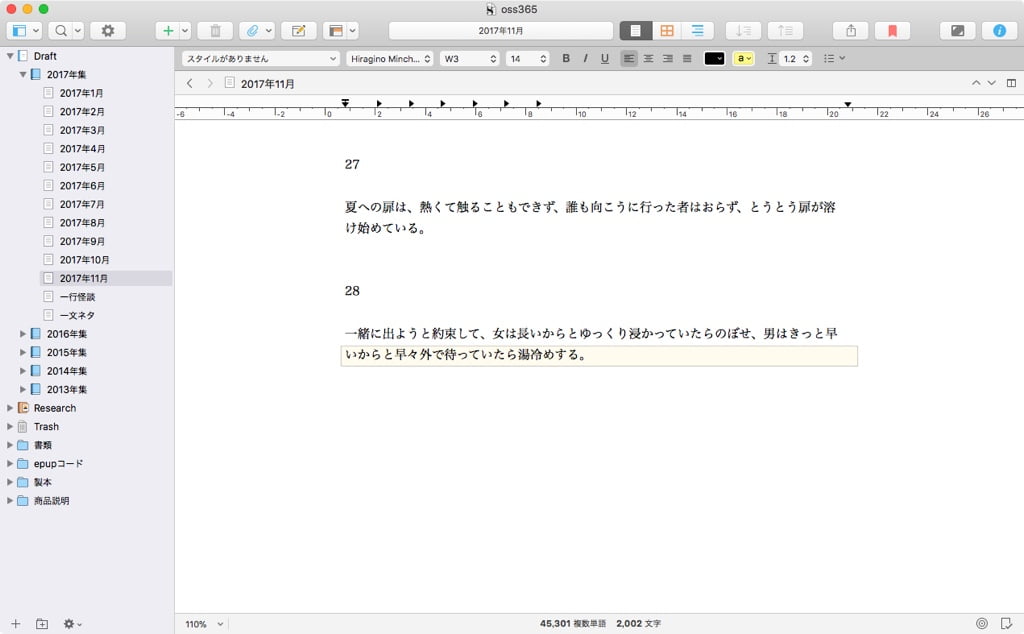Click the word count status text

click(600, 624)
